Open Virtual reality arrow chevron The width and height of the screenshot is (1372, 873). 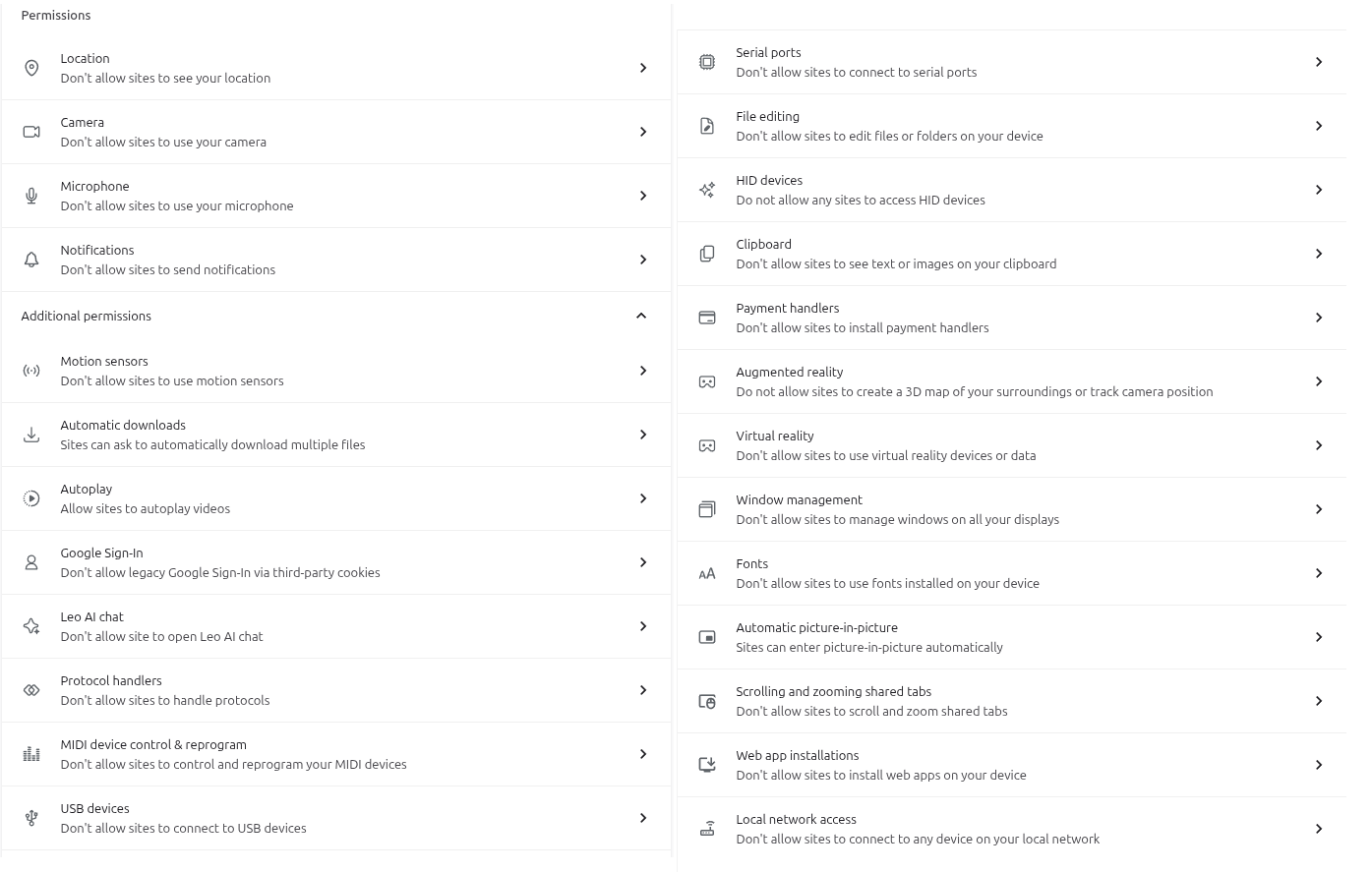click(x=1319, y=445)
